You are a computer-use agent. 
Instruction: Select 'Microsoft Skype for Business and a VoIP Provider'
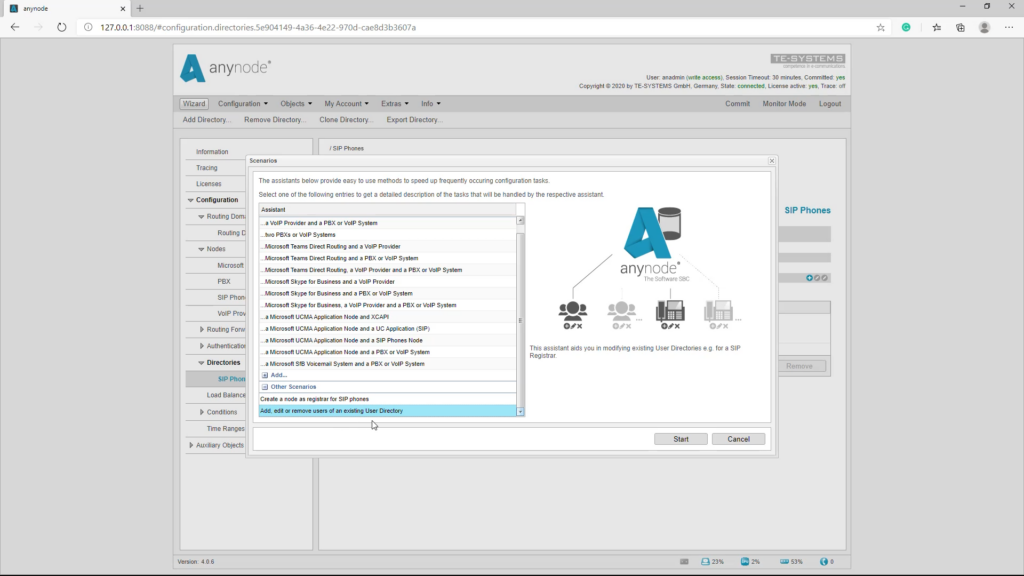(387, 281)
